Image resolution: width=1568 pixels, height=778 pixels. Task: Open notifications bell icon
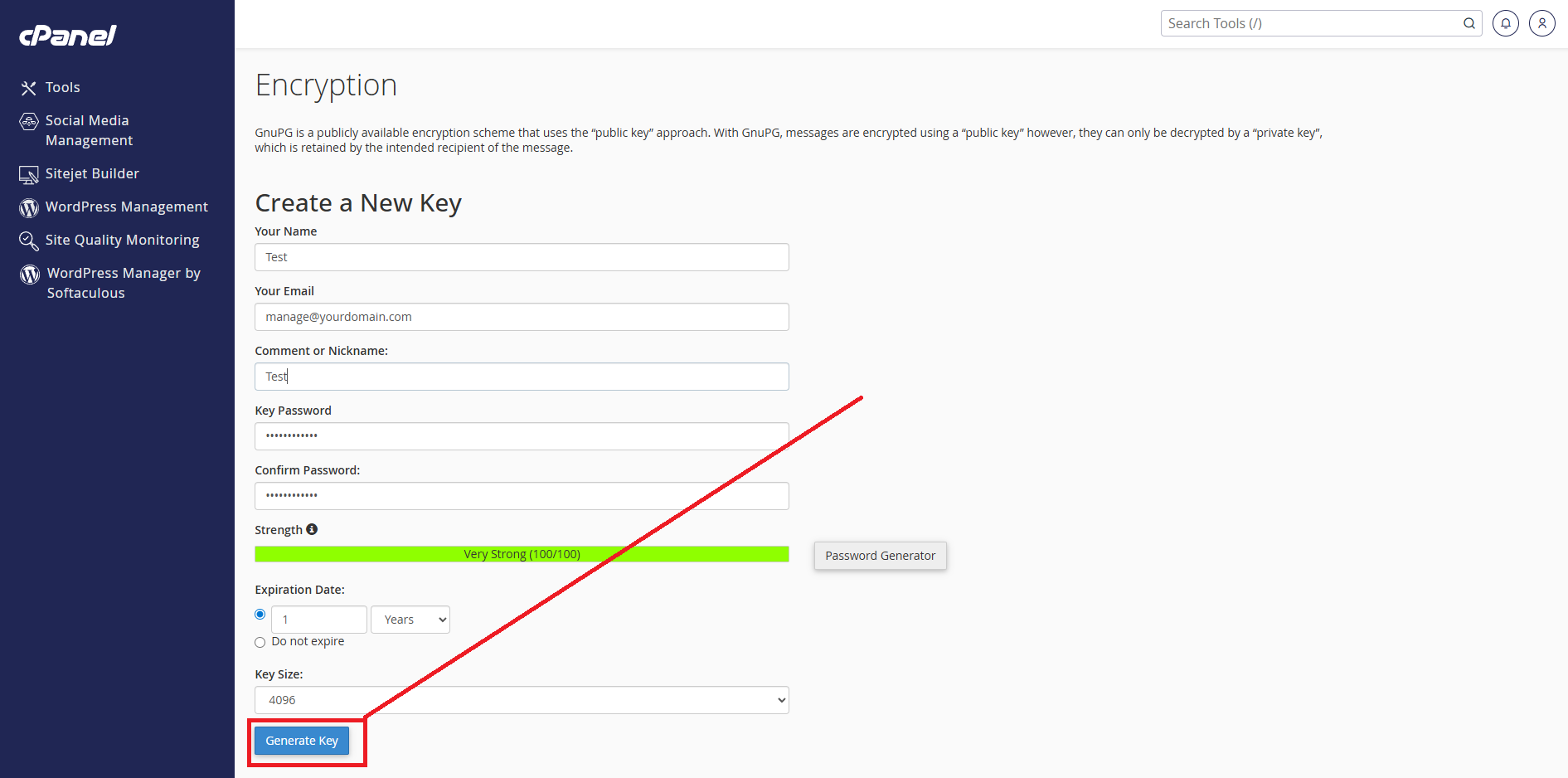(1506, 23)
